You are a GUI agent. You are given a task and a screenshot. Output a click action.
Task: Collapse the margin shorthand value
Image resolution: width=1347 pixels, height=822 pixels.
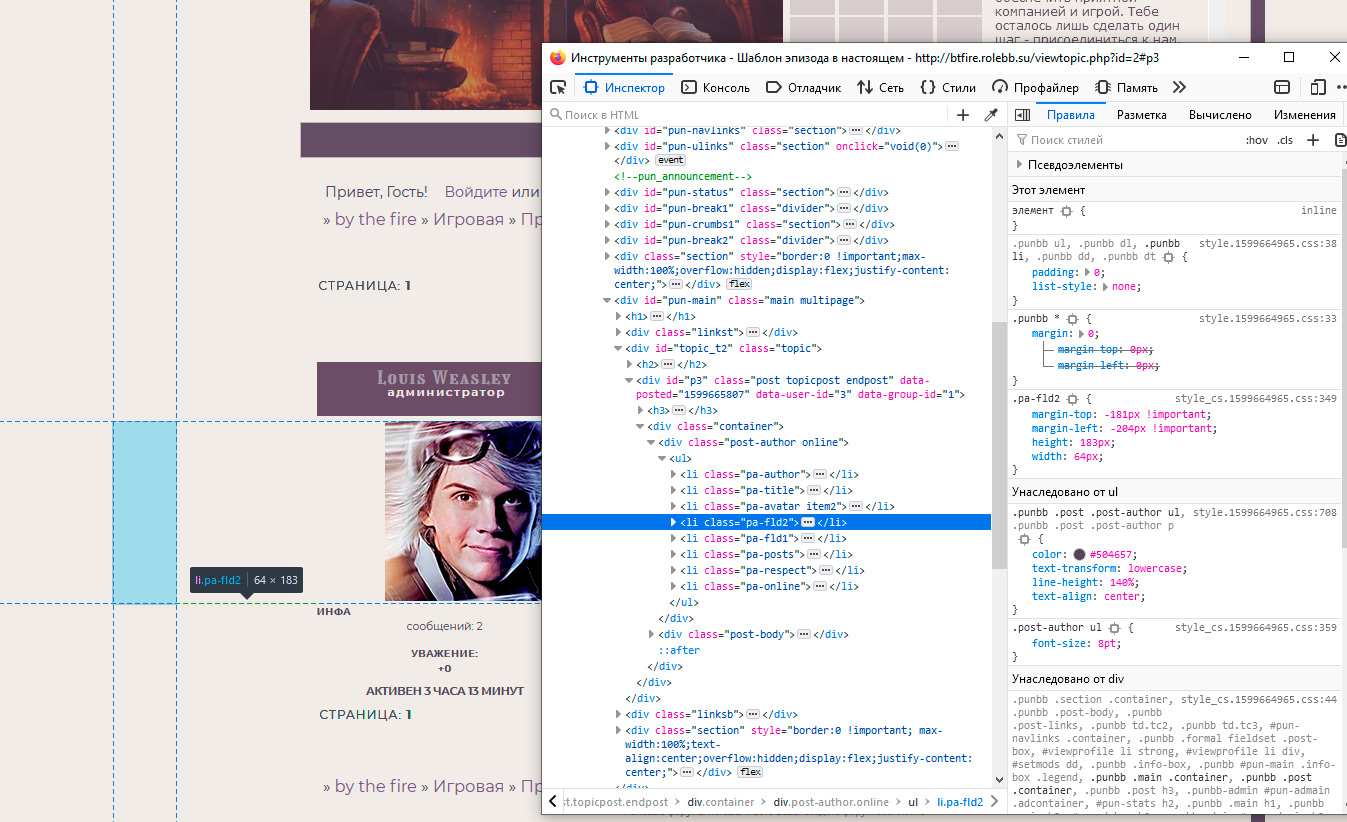pos(1079,334)
